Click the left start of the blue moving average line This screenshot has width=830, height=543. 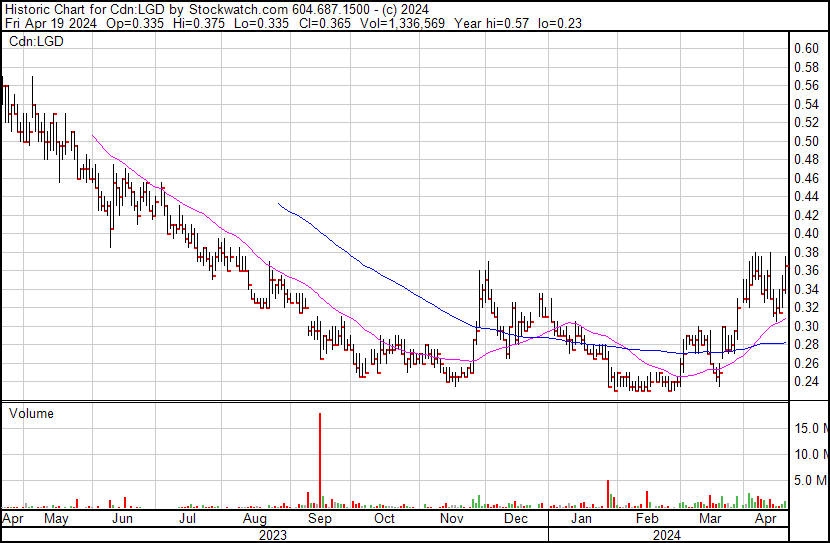pos(278,204)
